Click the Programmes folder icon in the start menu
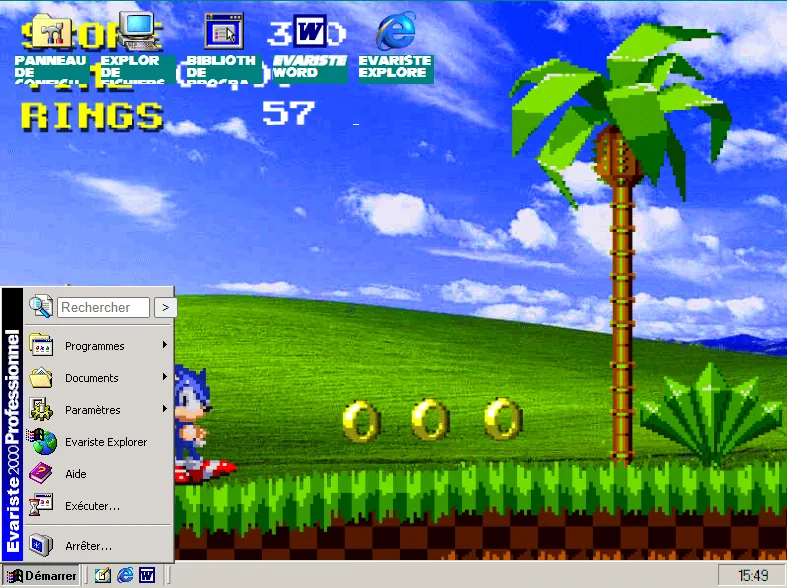 click(41, 346)
